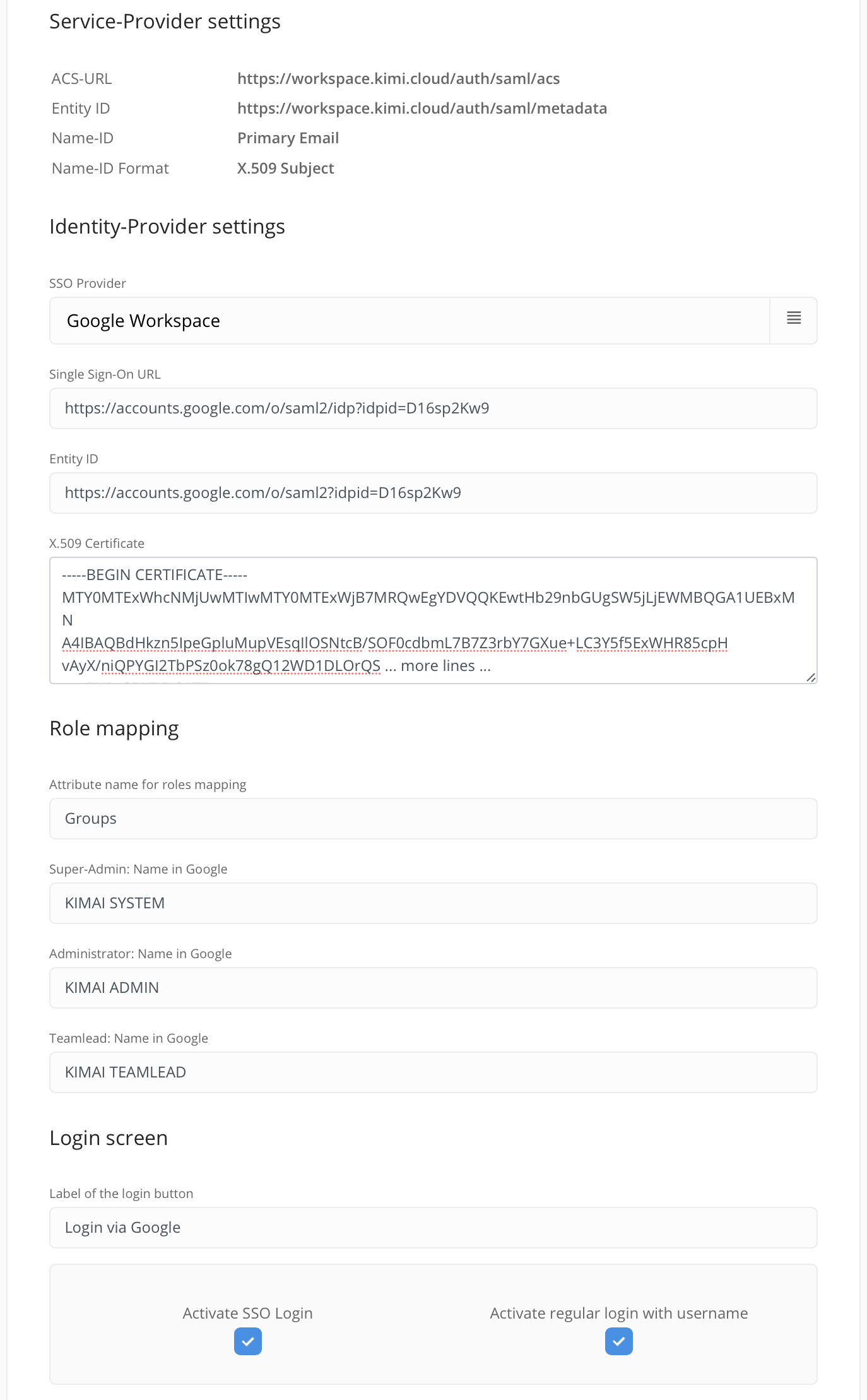Viewport: 867px width, 1400px height.
Task: Click the Super-Admin KIMAI SYSTEM field
Action: tap(433, 903)
